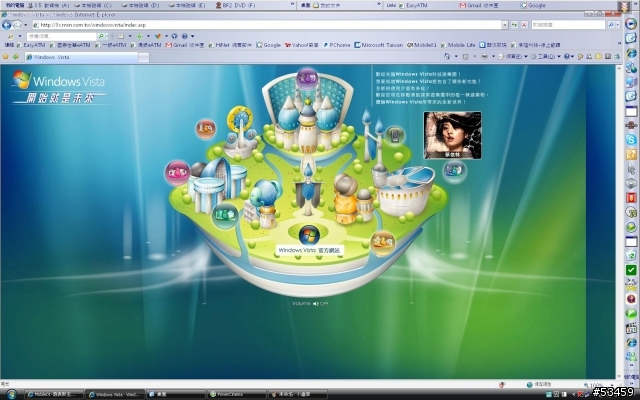Viewport: 640px width, 400px height.
Task: Click the green checkmark icon in right sidebar
Action: (x=631, y=270)
